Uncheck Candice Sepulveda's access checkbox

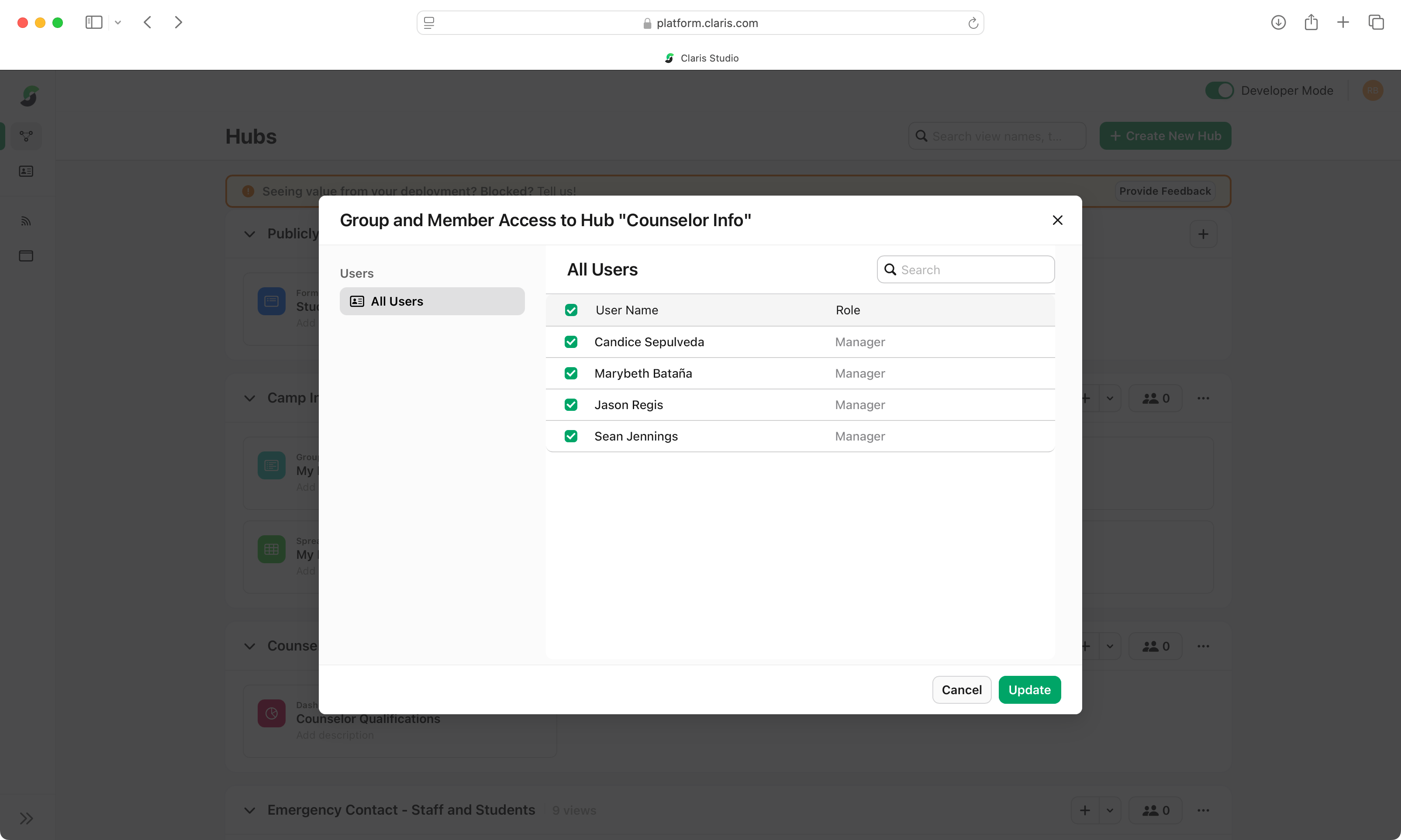pyautogui.click(x=571, y=342)
